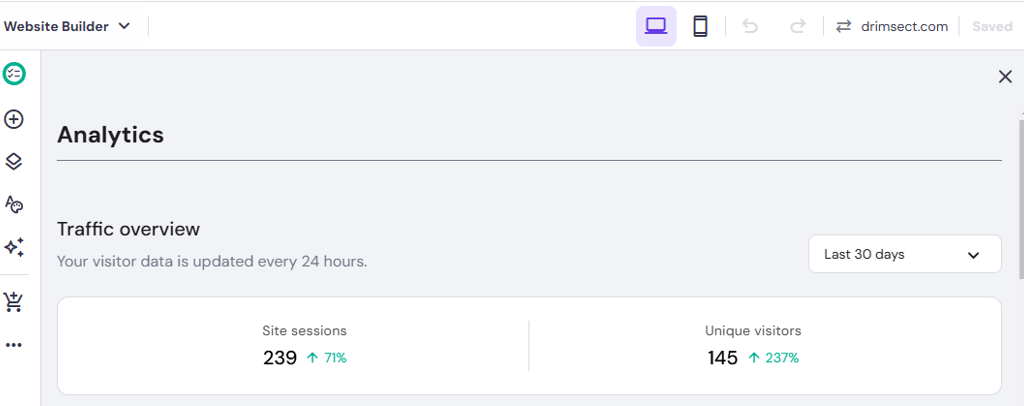
Task: Open the Last 30 days dropdown
Action: point(904,254)
